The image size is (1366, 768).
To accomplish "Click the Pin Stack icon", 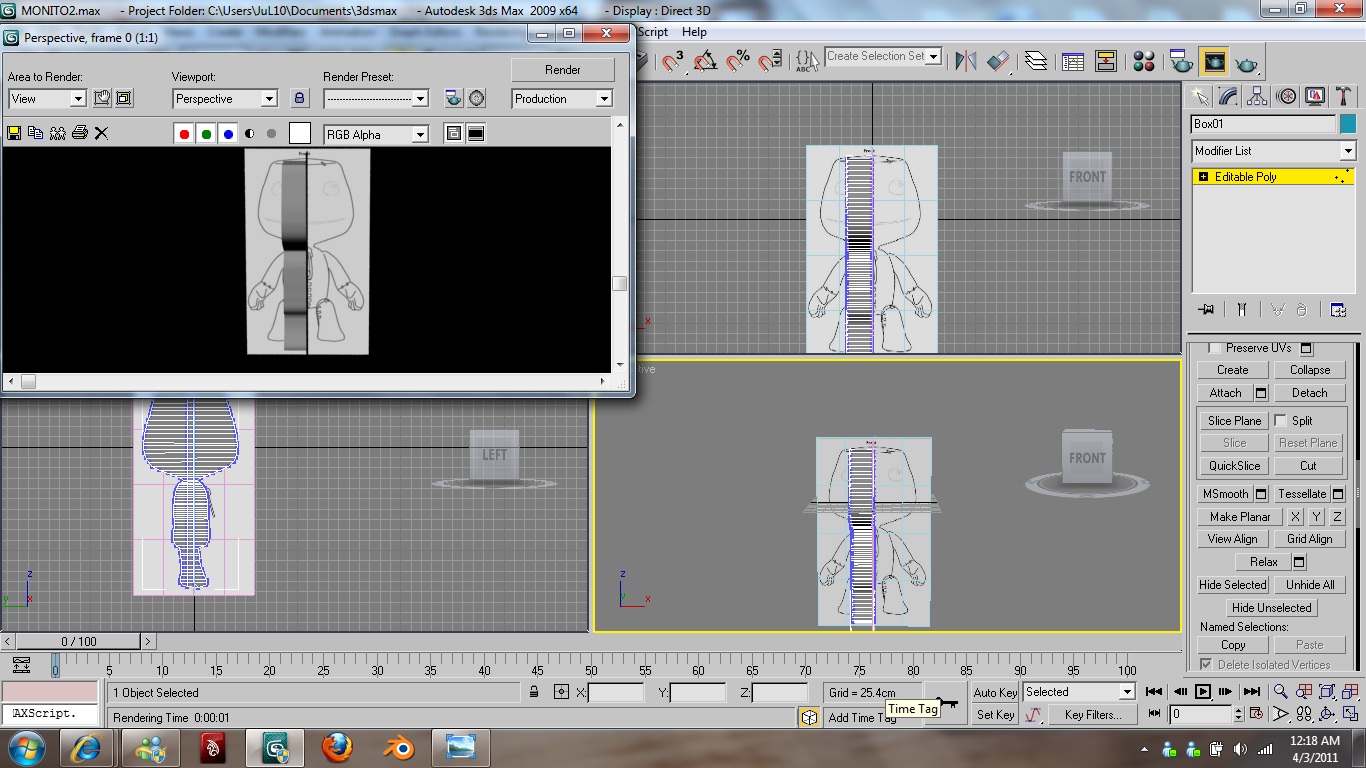I will click(1207, 310).
